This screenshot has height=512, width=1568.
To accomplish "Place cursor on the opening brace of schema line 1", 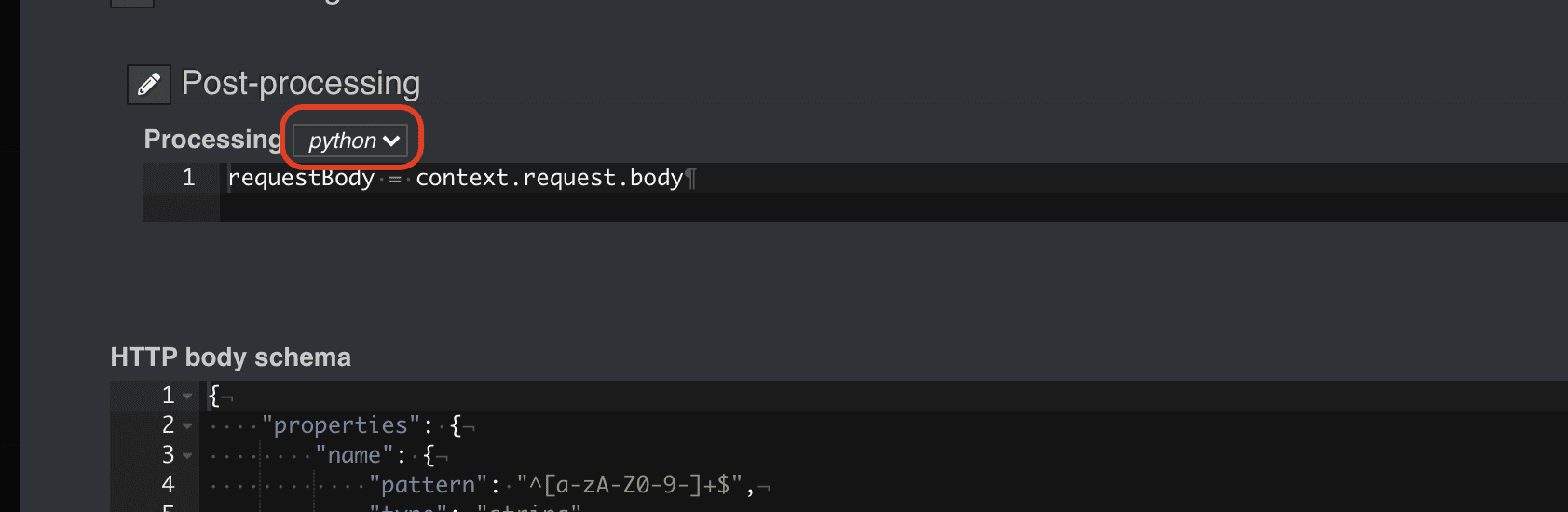I will 214,396.
